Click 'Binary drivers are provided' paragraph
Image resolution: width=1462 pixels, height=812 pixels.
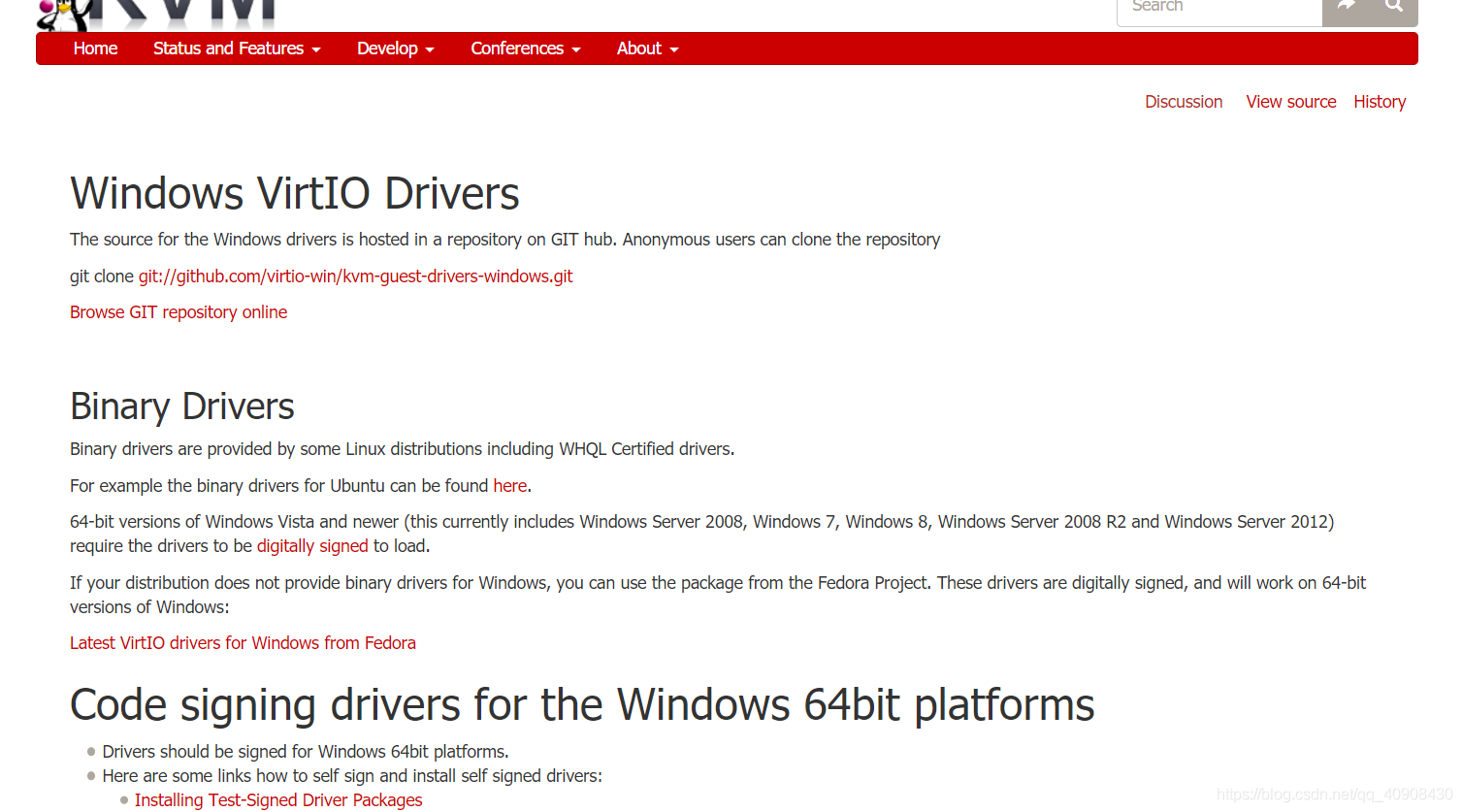403,449
